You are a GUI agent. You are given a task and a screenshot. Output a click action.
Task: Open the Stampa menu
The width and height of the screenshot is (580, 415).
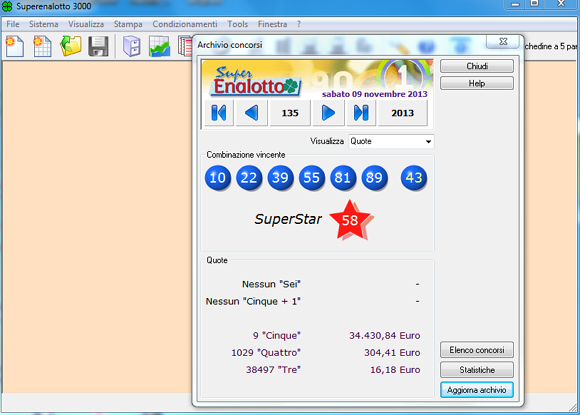tap(128, 24)
